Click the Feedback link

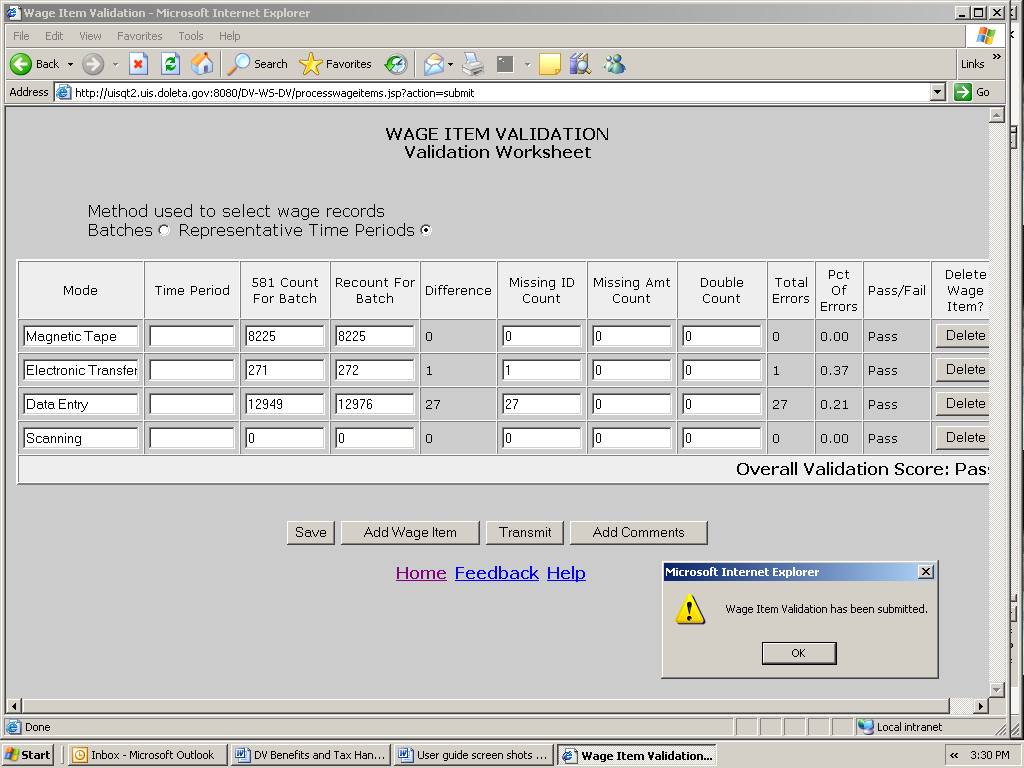click(x=496, y=573)
